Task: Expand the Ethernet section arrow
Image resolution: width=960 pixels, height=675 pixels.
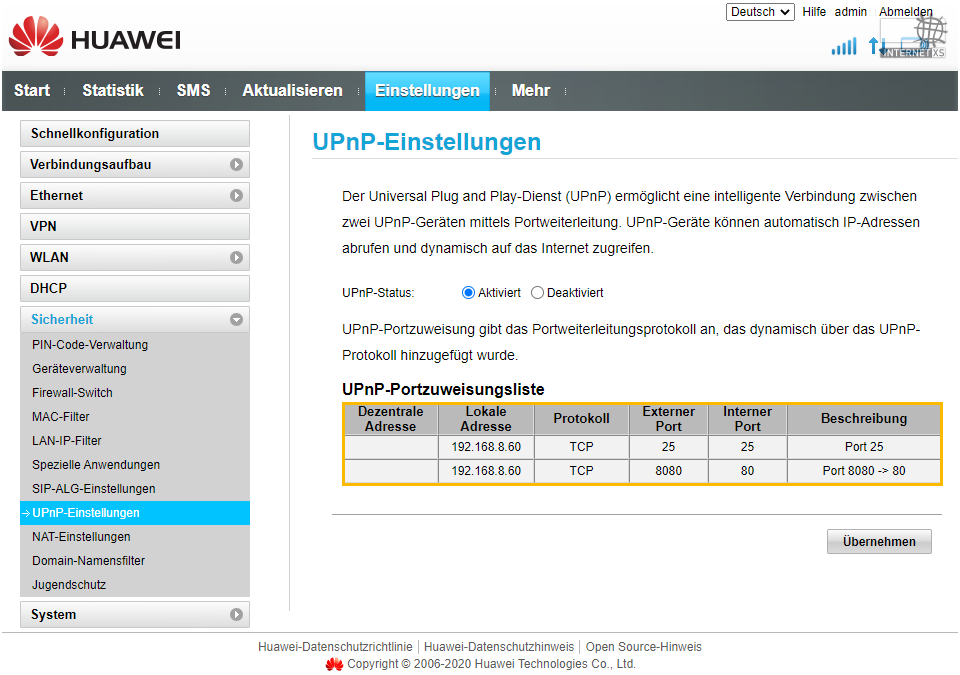Action: 236,195
